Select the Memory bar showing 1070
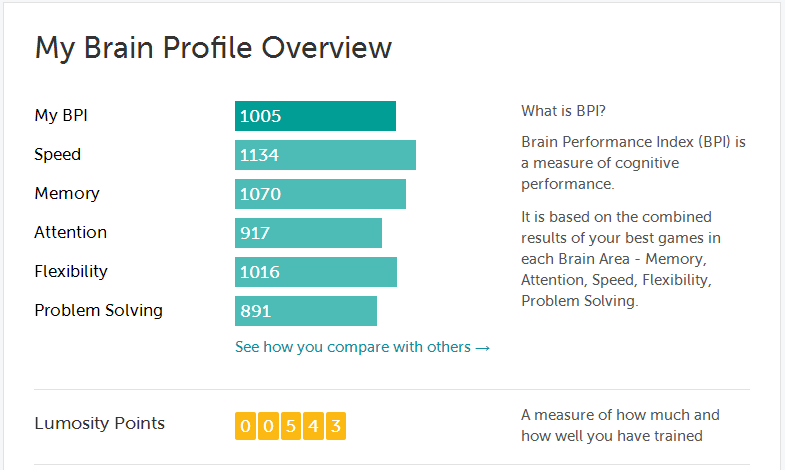The image size is (785, 470). 320,194
